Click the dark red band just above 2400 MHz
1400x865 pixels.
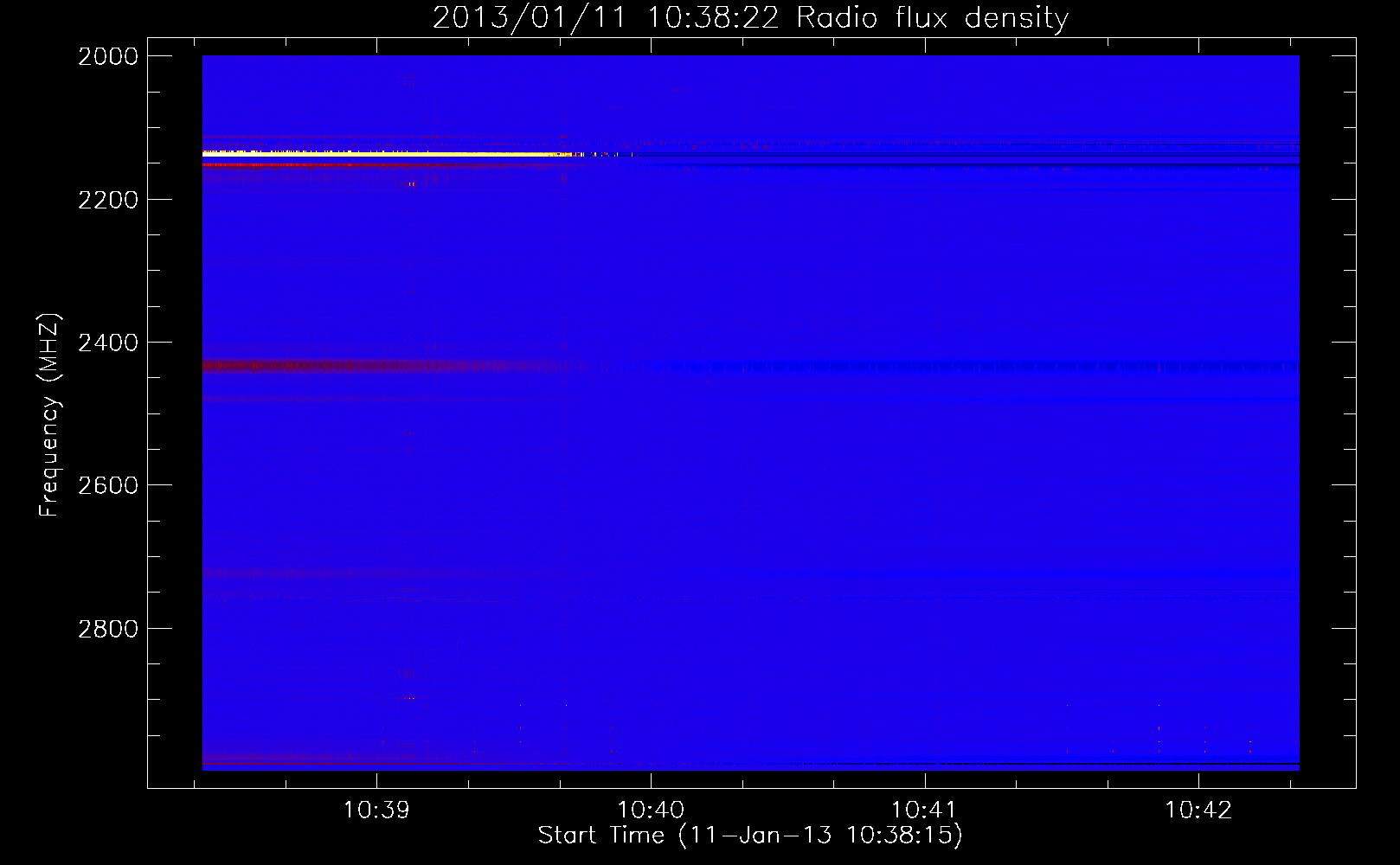click(x=381, y=366)
